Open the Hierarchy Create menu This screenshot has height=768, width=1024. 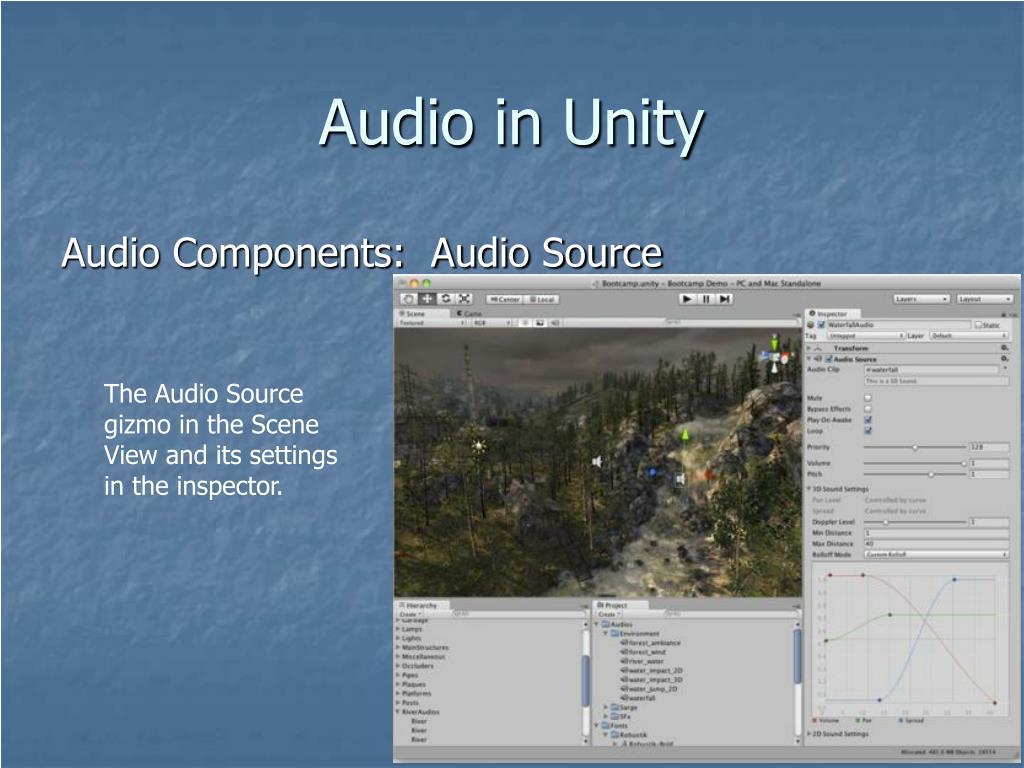(x=410, y=615)
